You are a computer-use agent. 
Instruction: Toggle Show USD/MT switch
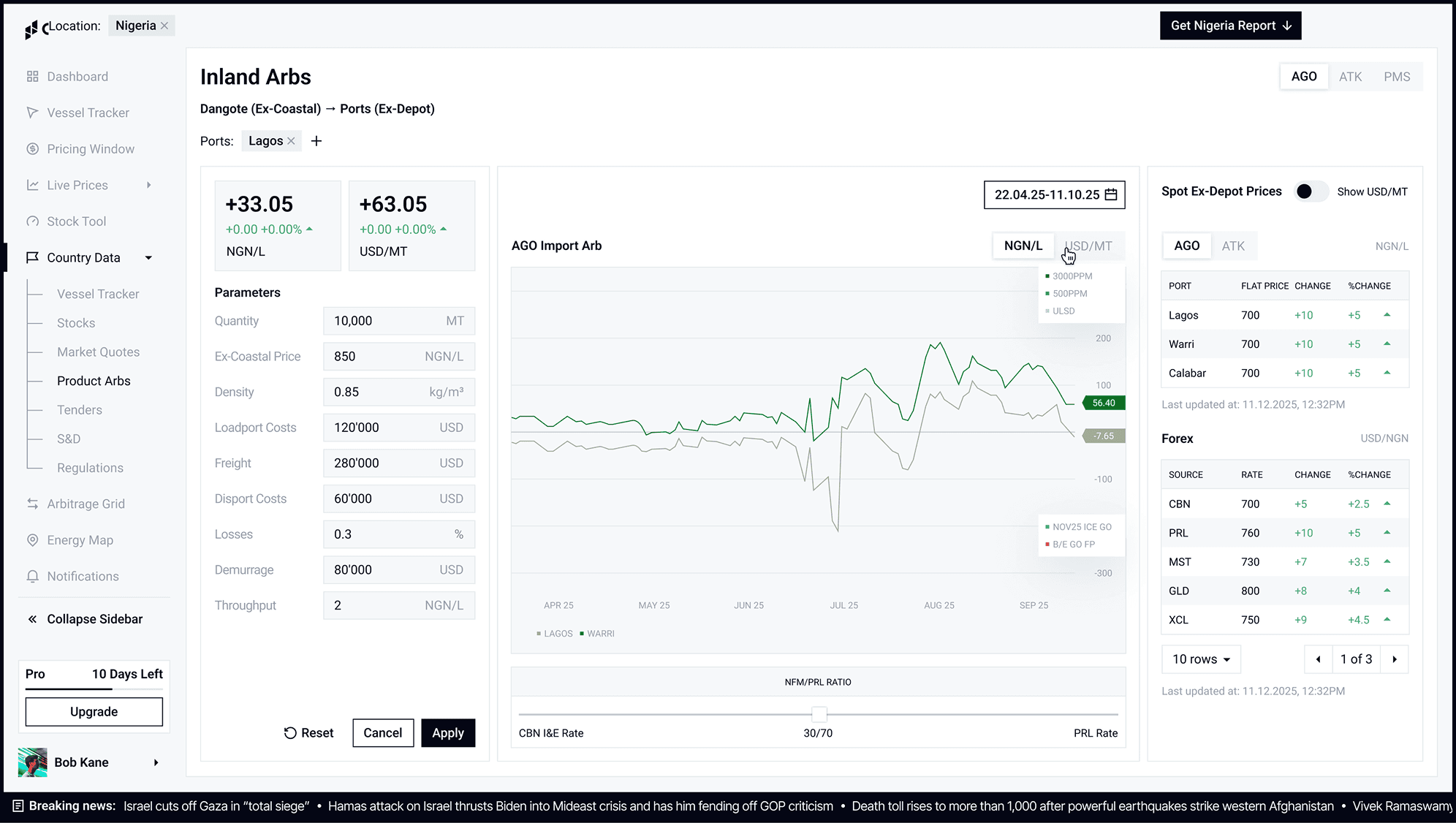tap(1311, 191)
